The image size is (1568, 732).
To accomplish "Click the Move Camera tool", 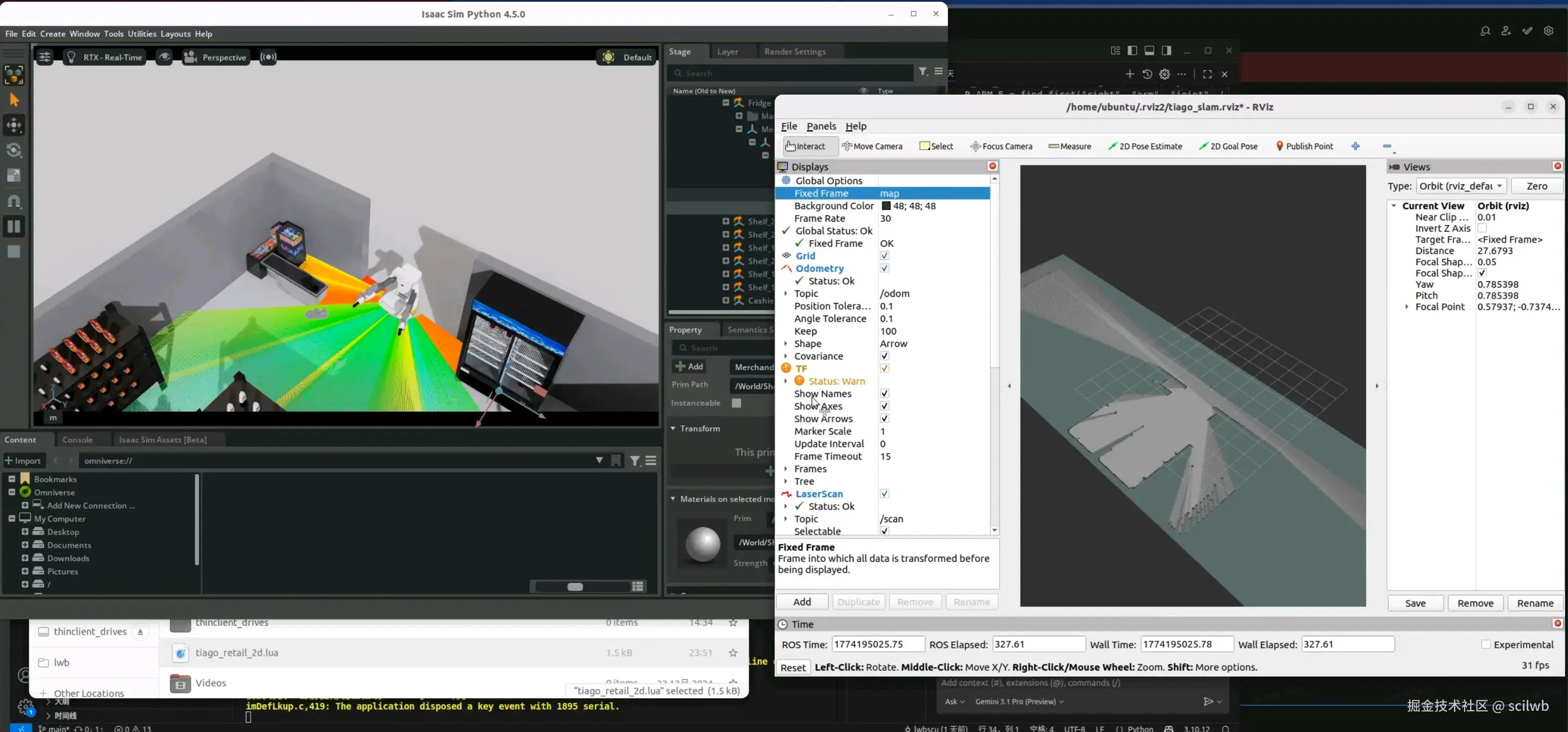I will (872, 146).
